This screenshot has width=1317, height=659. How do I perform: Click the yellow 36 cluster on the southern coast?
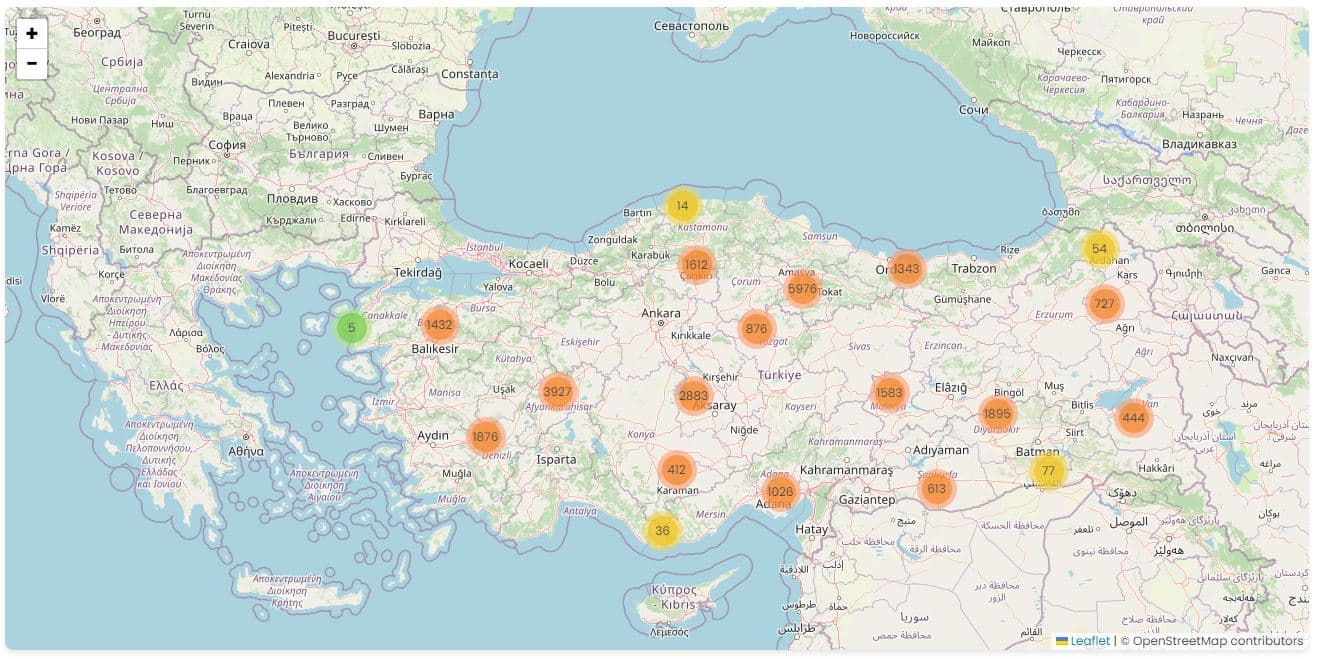[x=662, y=531]
